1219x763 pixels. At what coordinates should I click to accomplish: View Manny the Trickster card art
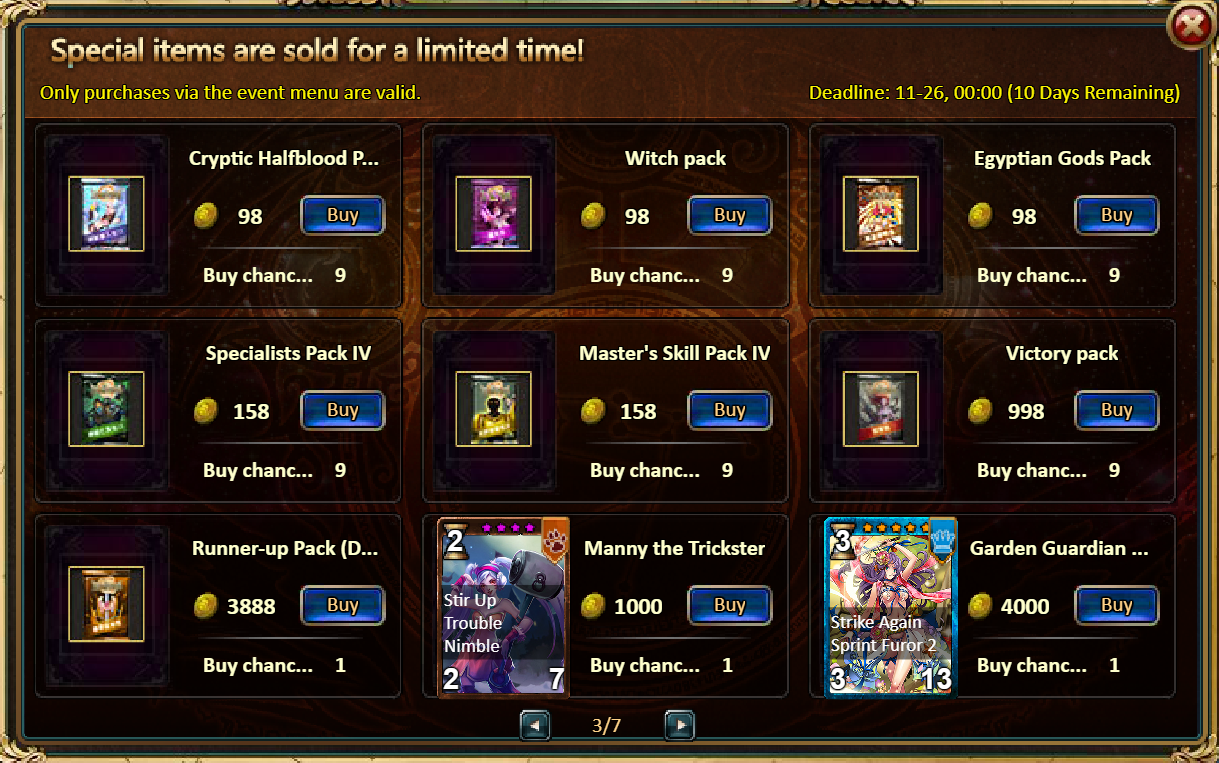point(503,607)
